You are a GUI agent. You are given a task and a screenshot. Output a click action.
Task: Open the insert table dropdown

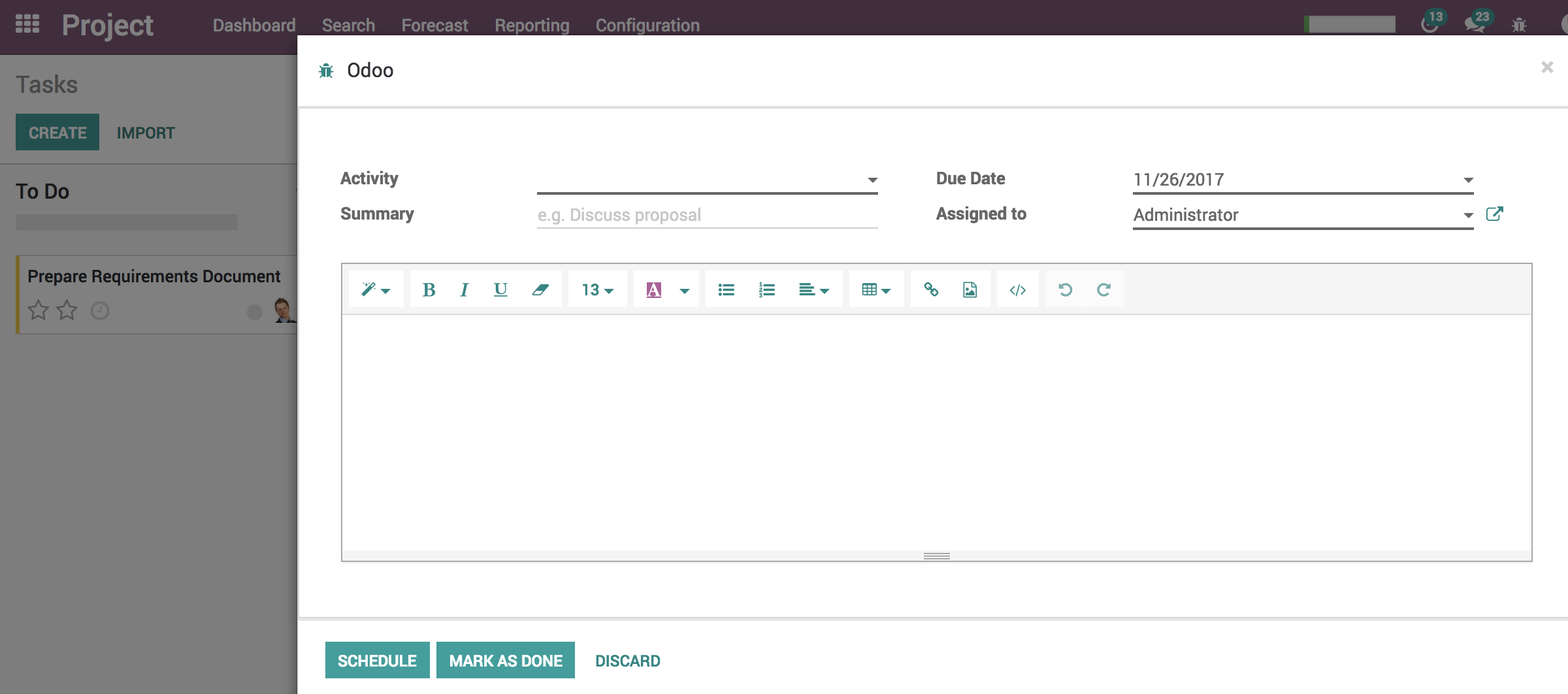pyautogui.click(x=876, y=289)
